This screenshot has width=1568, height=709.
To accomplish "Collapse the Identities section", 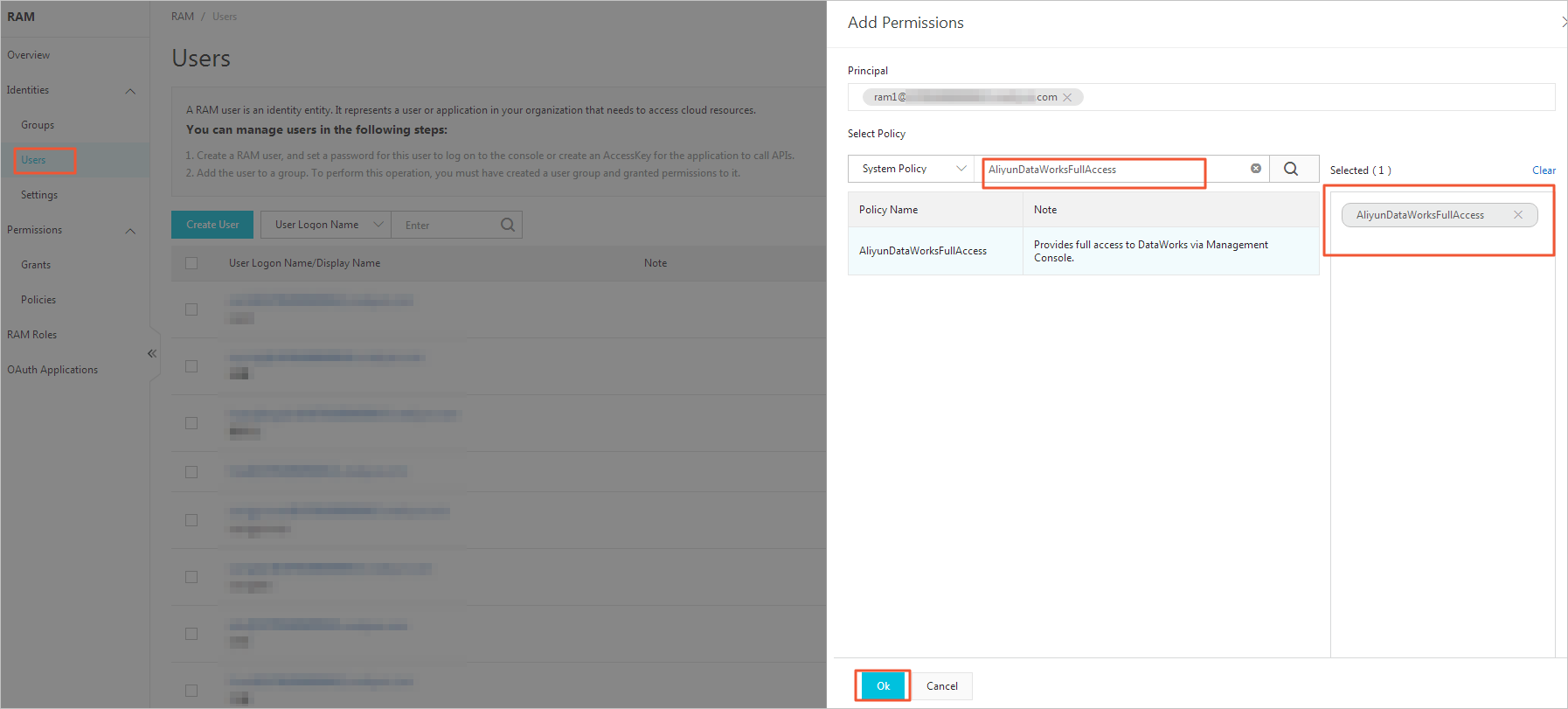I will pyautogui.click(x=130, y=91).
